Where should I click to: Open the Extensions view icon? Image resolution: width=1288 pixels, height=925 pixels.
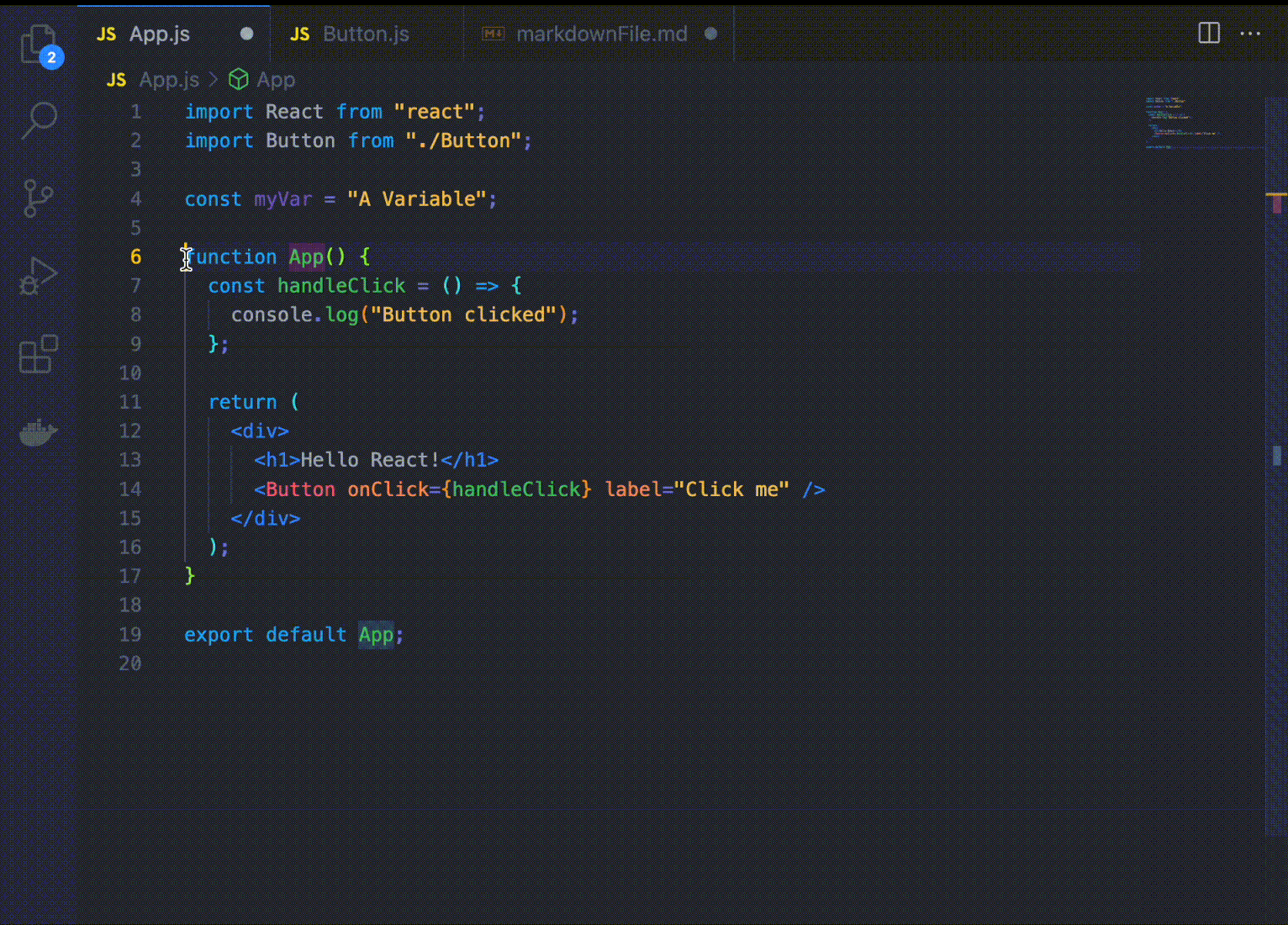[38, 354]
